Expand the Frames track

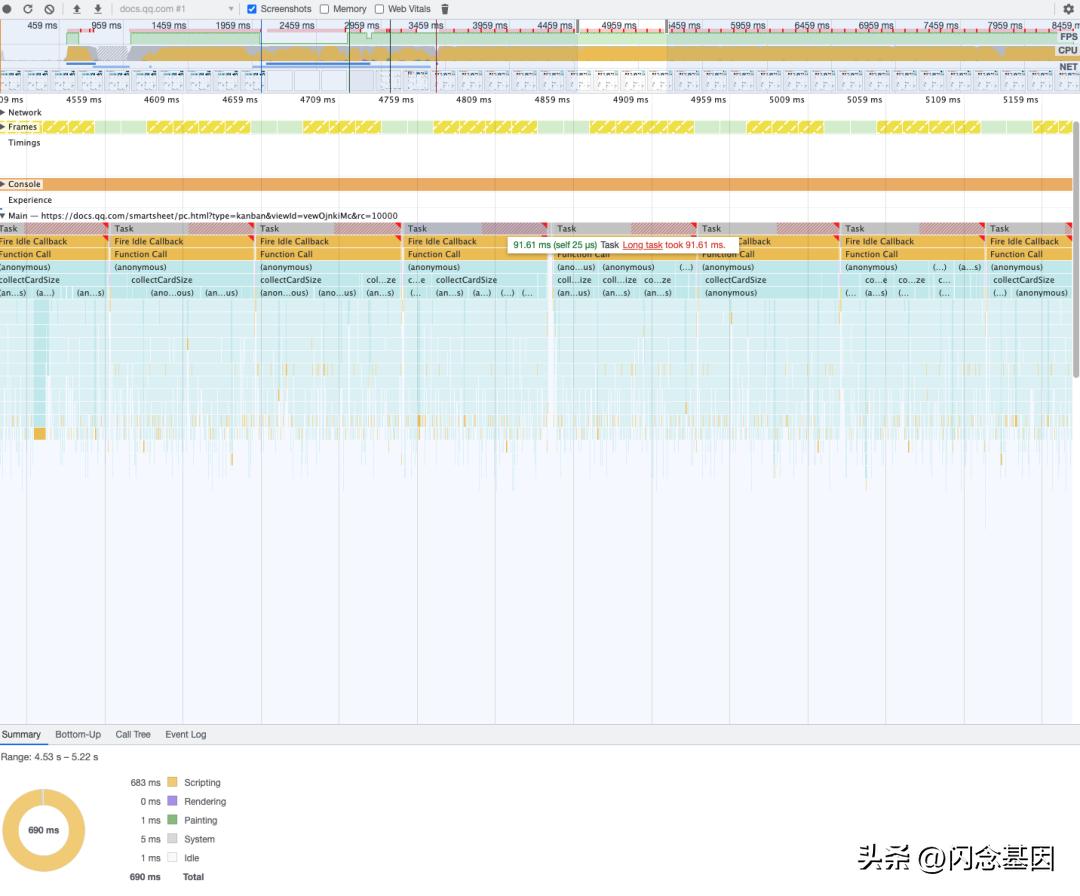(3, 127)
